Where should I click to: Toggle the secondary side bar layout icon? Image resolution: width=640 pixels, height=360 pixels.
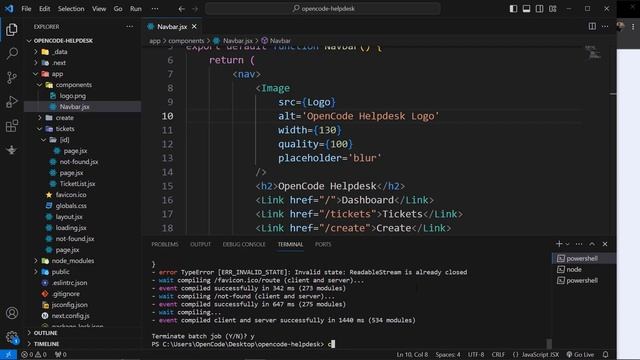[x=540, y=9]
